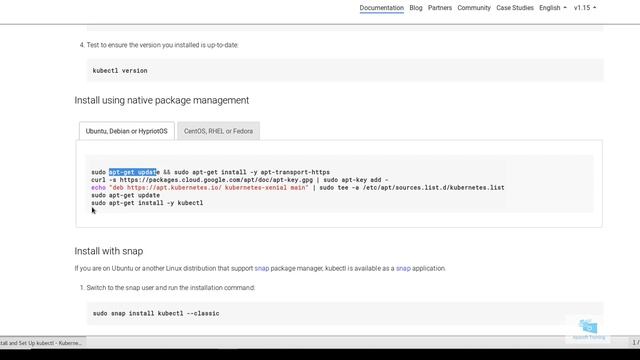Viewport: 640px width, 360px height.
Task: Click the 'Install with snap' heading
Action: coord(109,251)
